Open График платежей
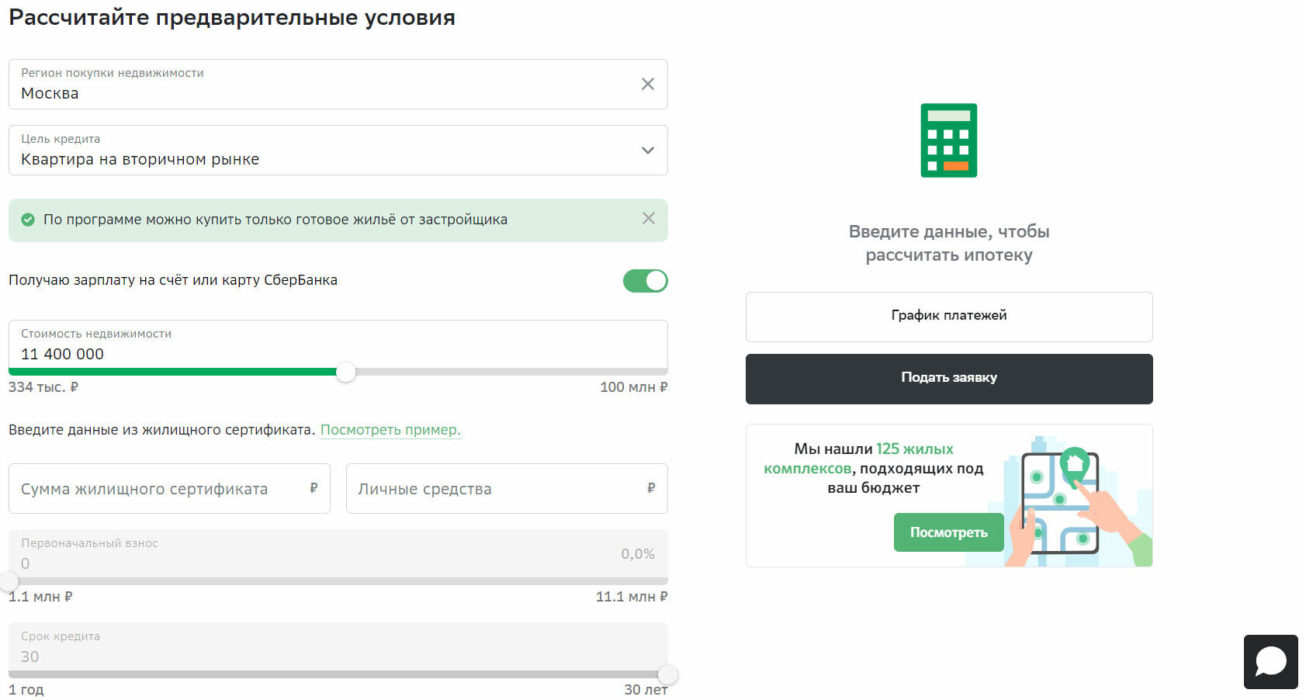Image resolution: width=1306 pixels, height=700 pixels. (x=948, y=316)
